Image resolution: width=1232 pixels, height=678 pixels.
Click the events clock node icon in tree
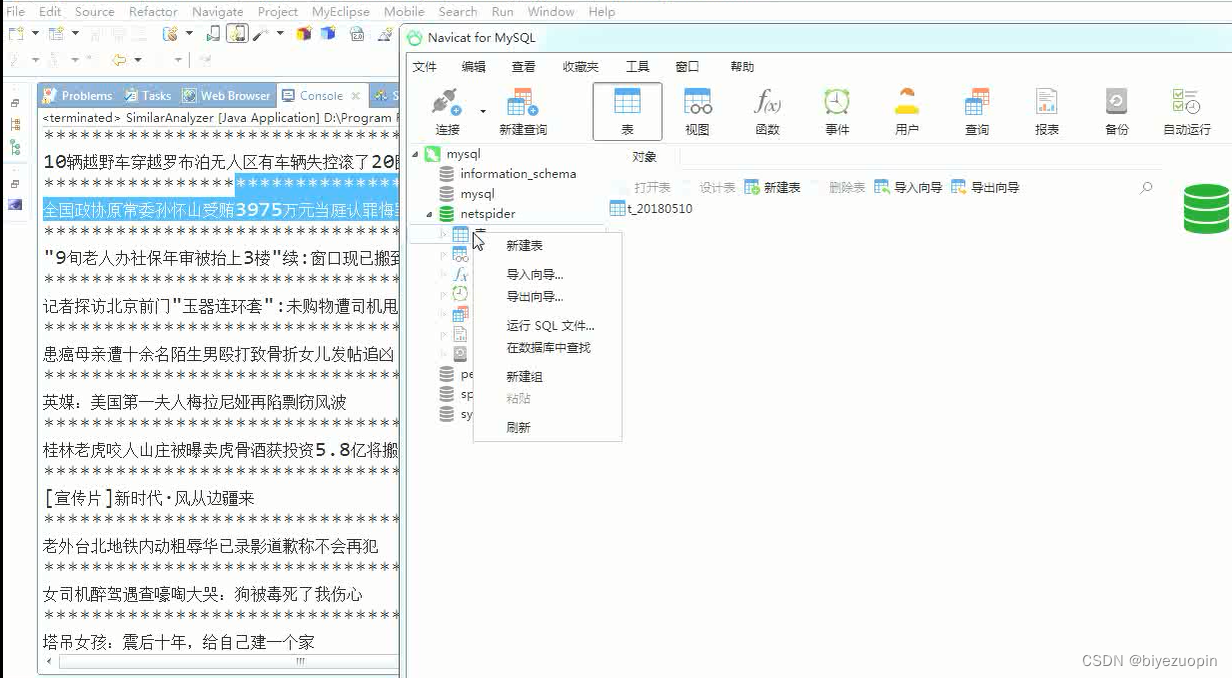coord(460,294)
